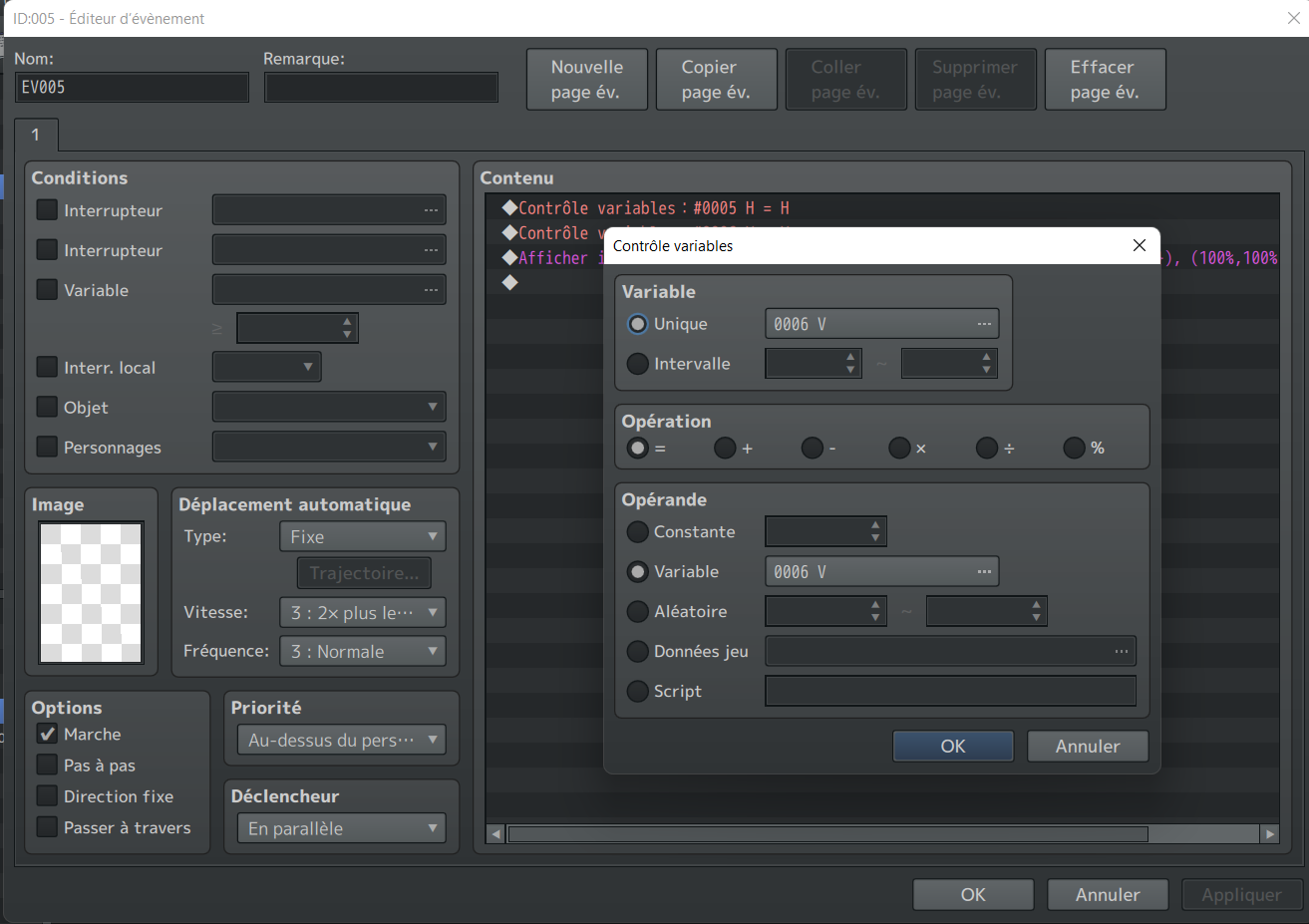Open the Priorité dropdown
This screenshot has height=924, width=1309.
(341, 741)
